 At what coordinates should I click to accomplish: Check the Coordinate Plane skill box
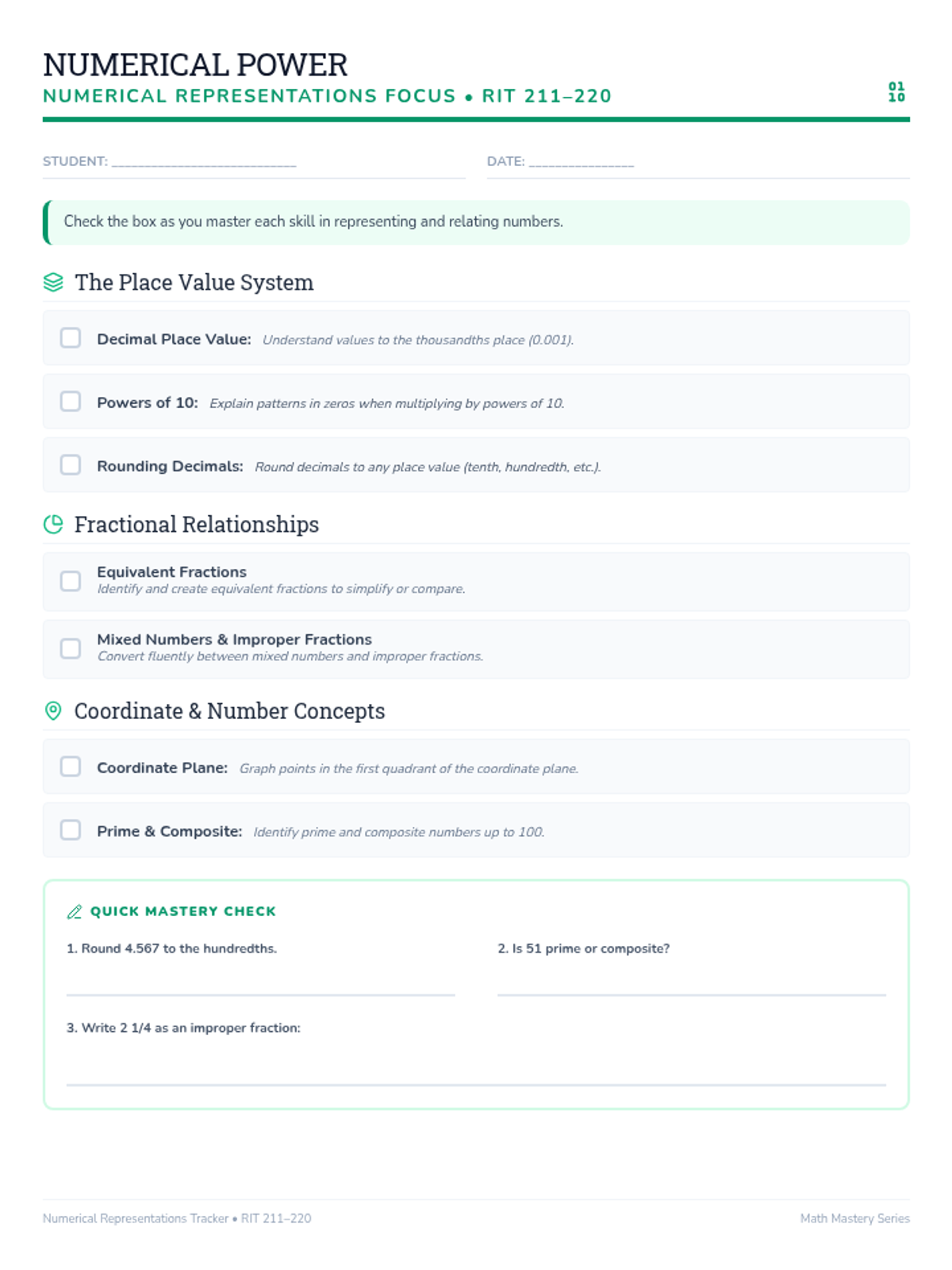(71, 767)
